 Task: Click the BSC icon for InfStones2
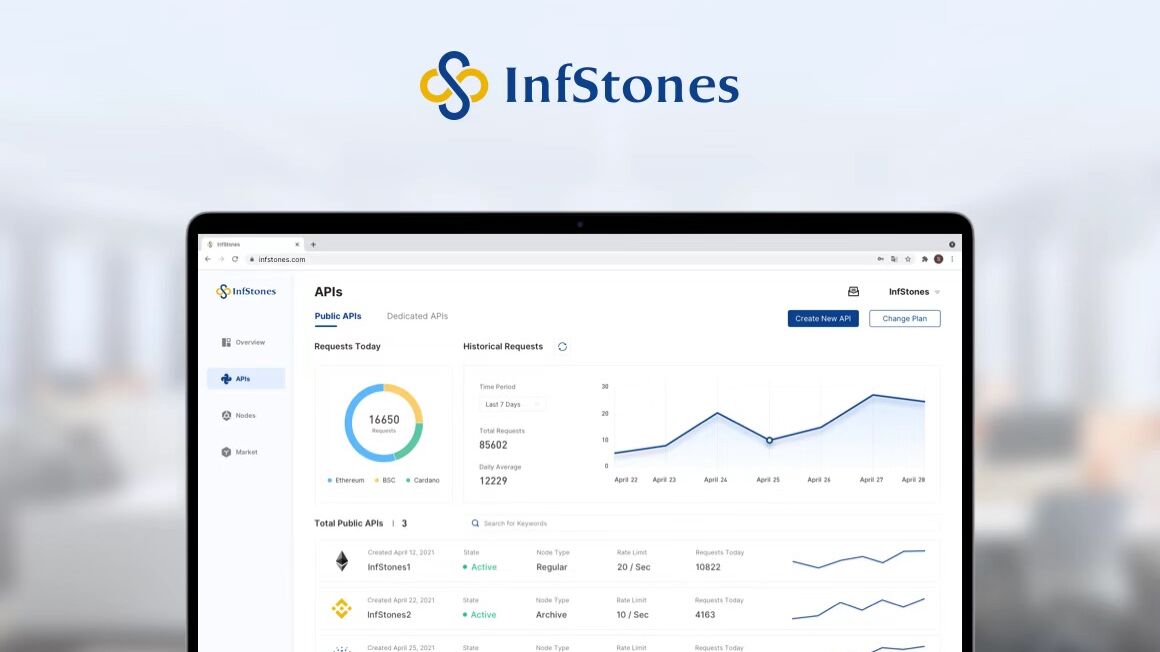click(341, 608)
